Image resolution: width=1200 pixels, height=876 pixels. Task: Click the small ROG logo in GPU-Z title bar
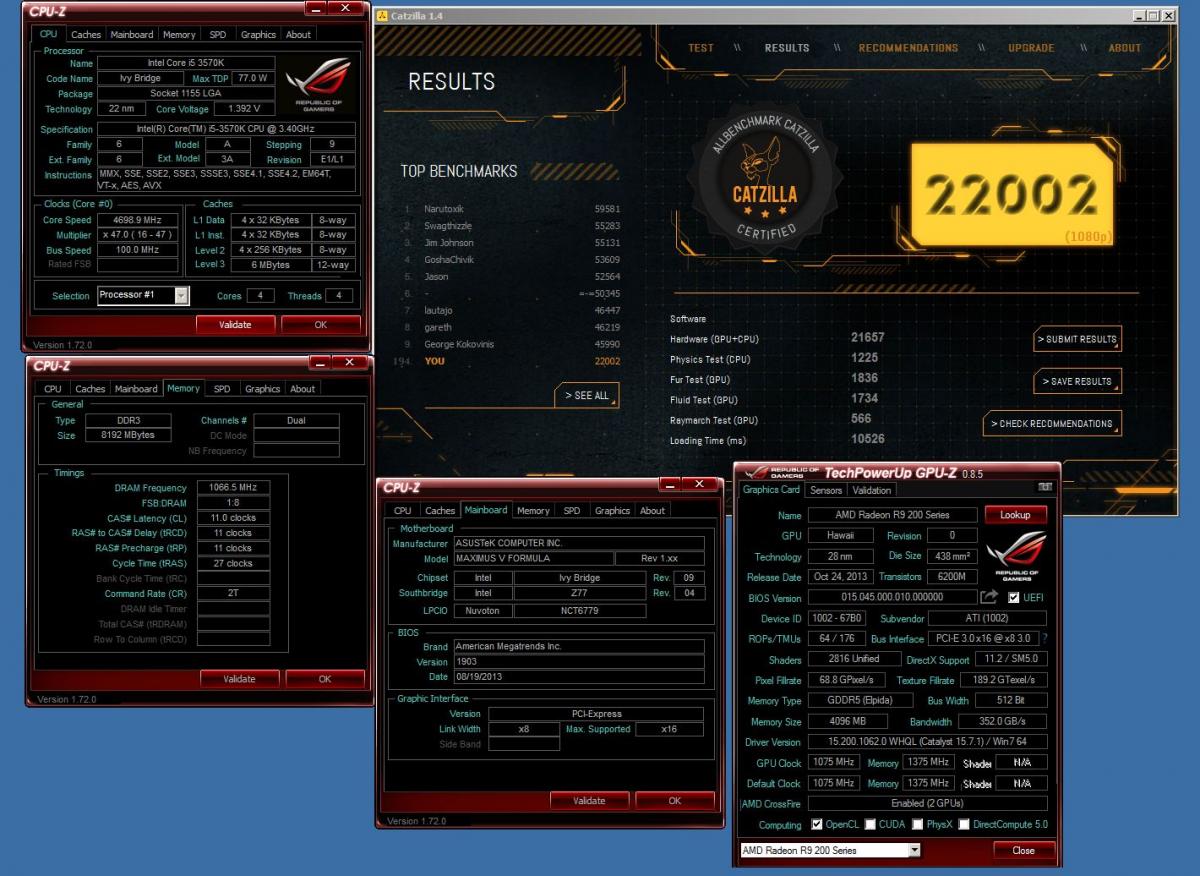tap(780, 472)
